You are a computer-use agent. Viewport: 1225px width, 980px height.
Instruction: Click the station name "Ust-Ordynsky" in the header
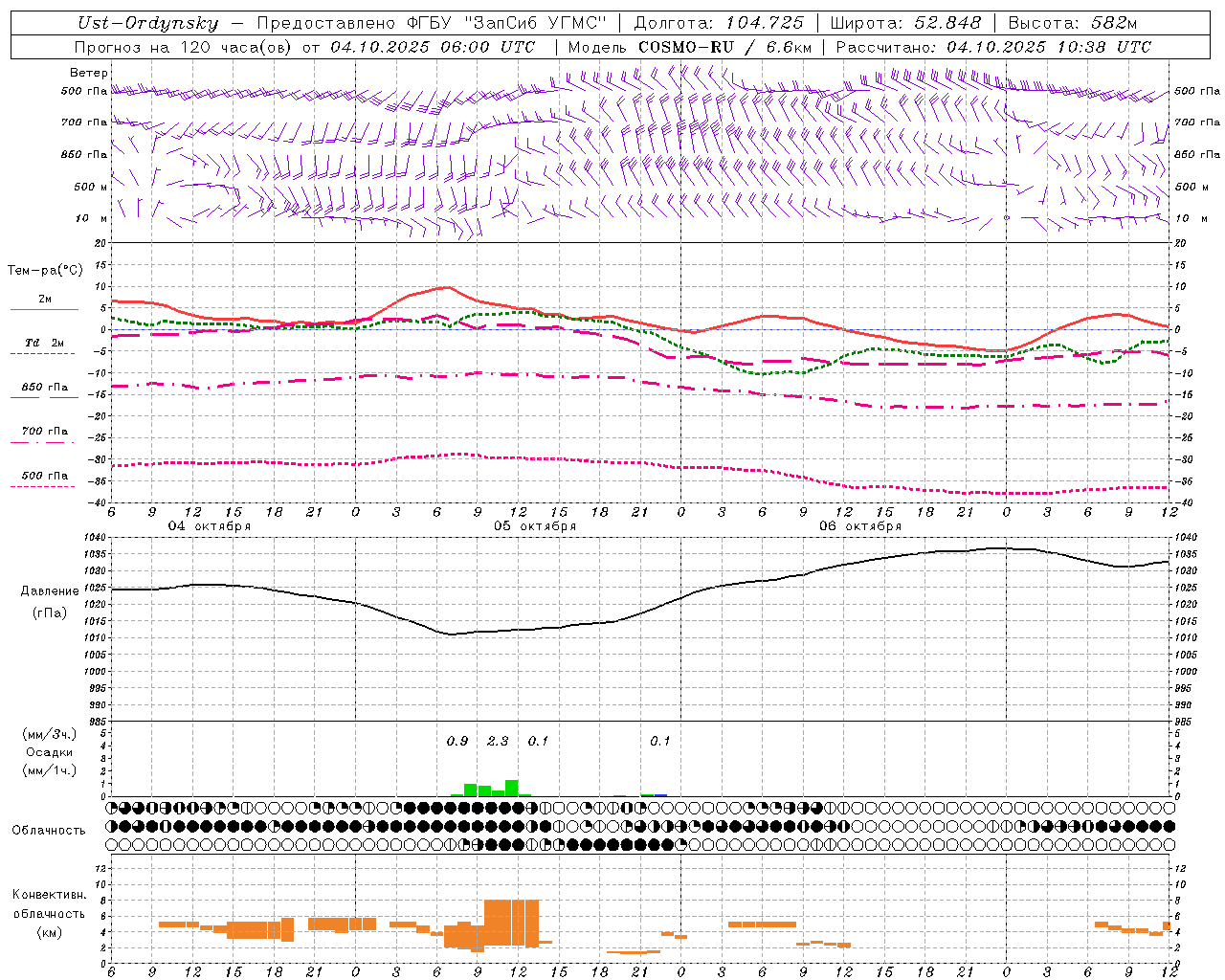(148, 24)
